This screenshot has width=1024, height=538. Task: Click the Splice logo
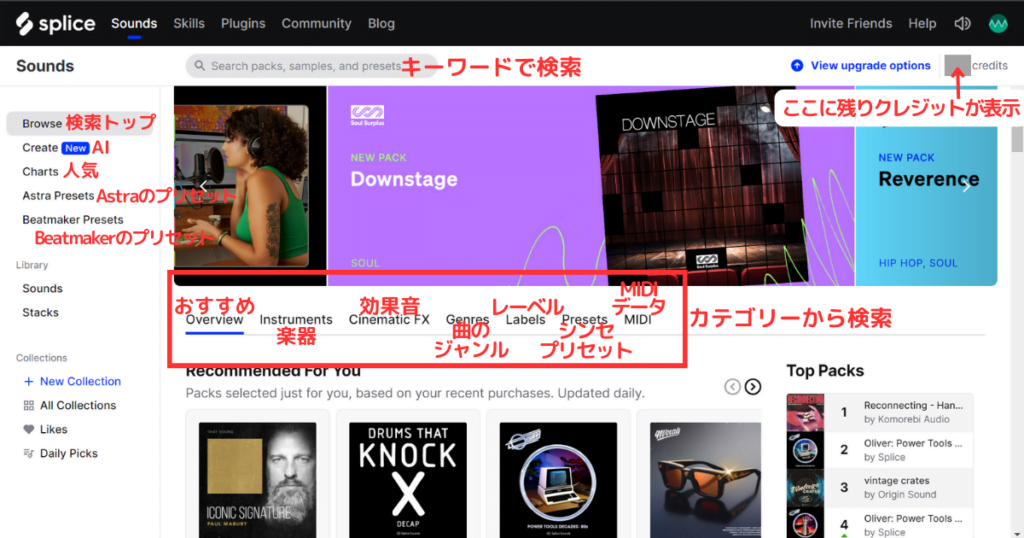56,24
